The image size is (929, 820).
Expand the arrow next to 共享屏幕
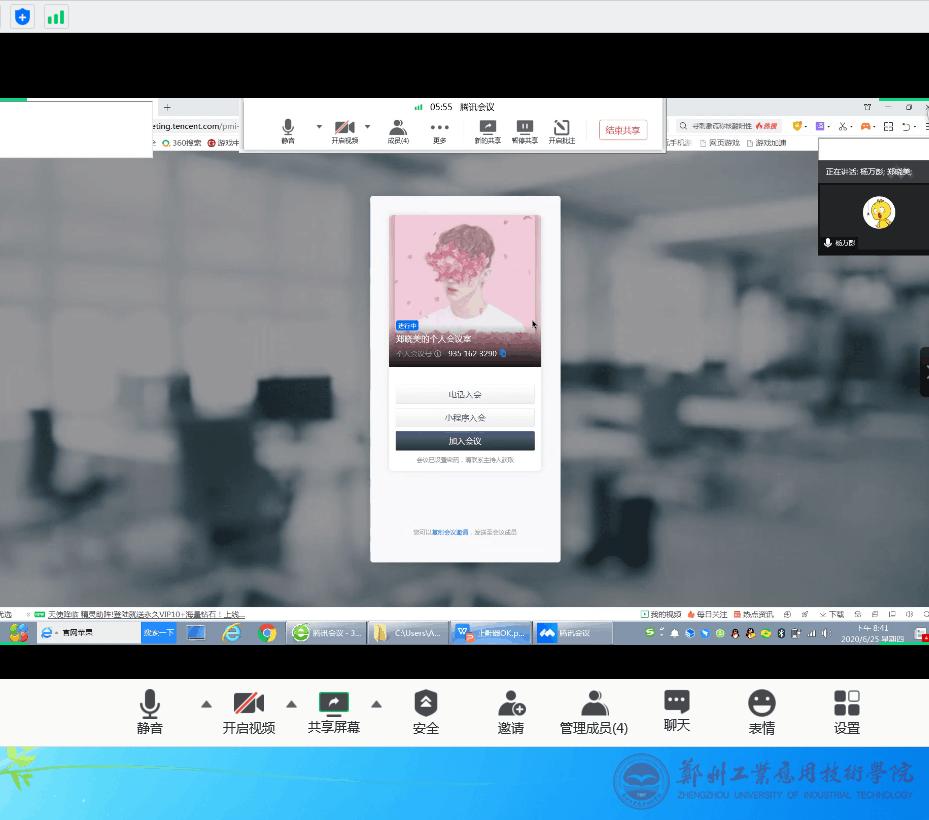pos(377,704)
